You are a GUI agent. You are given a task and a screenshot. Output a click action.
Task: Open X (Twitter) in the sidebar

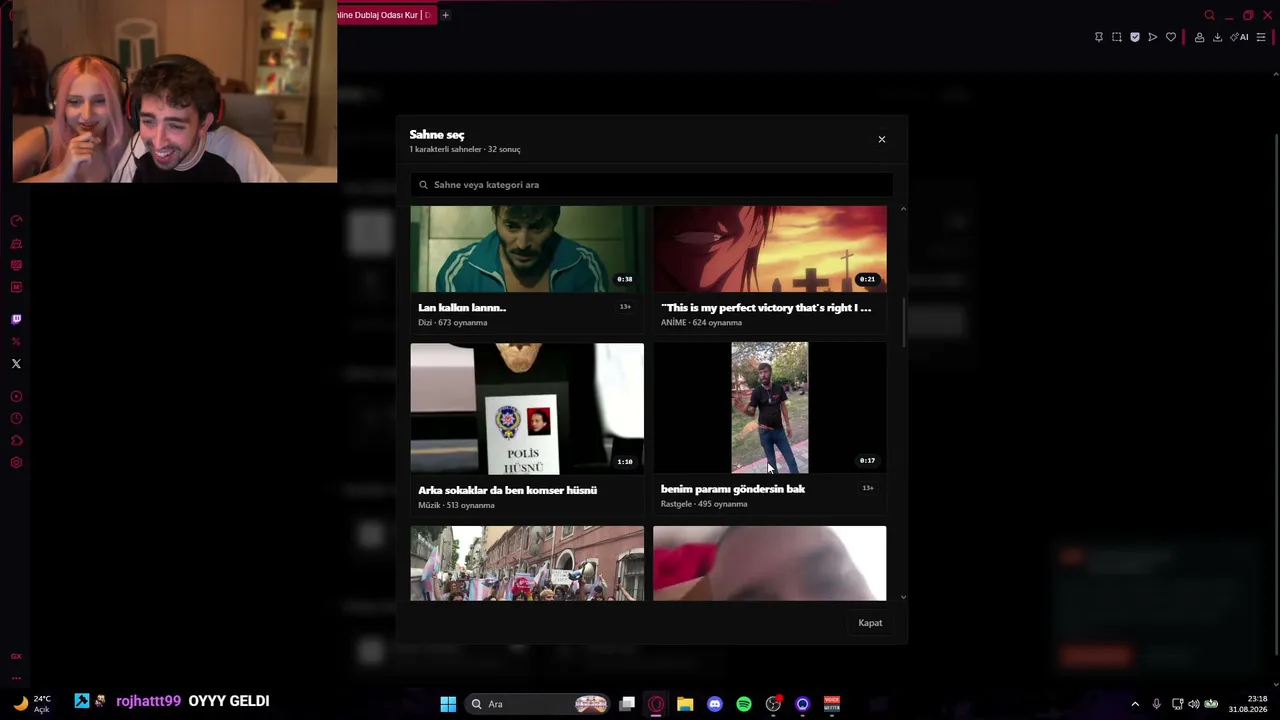[16, 364]
